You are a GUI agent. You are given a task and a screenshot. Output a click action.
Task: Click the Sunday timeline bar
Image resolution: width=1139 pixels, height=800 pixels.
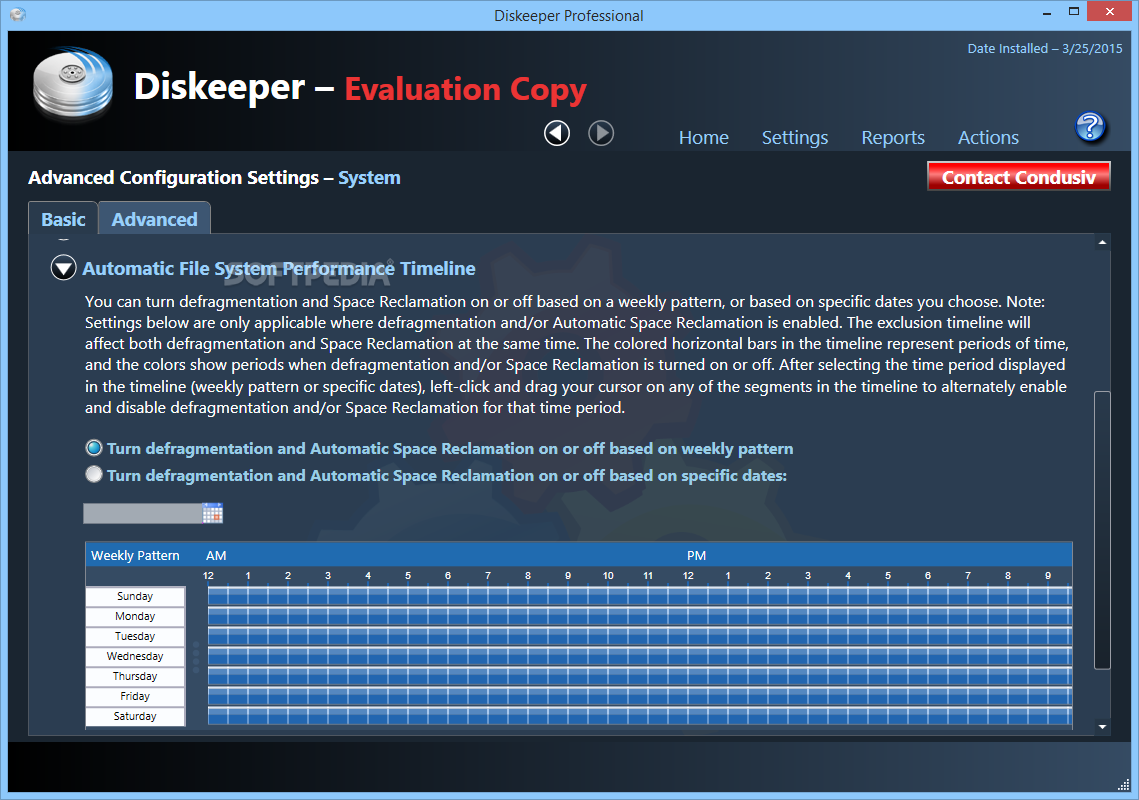[x=639, y=596]
